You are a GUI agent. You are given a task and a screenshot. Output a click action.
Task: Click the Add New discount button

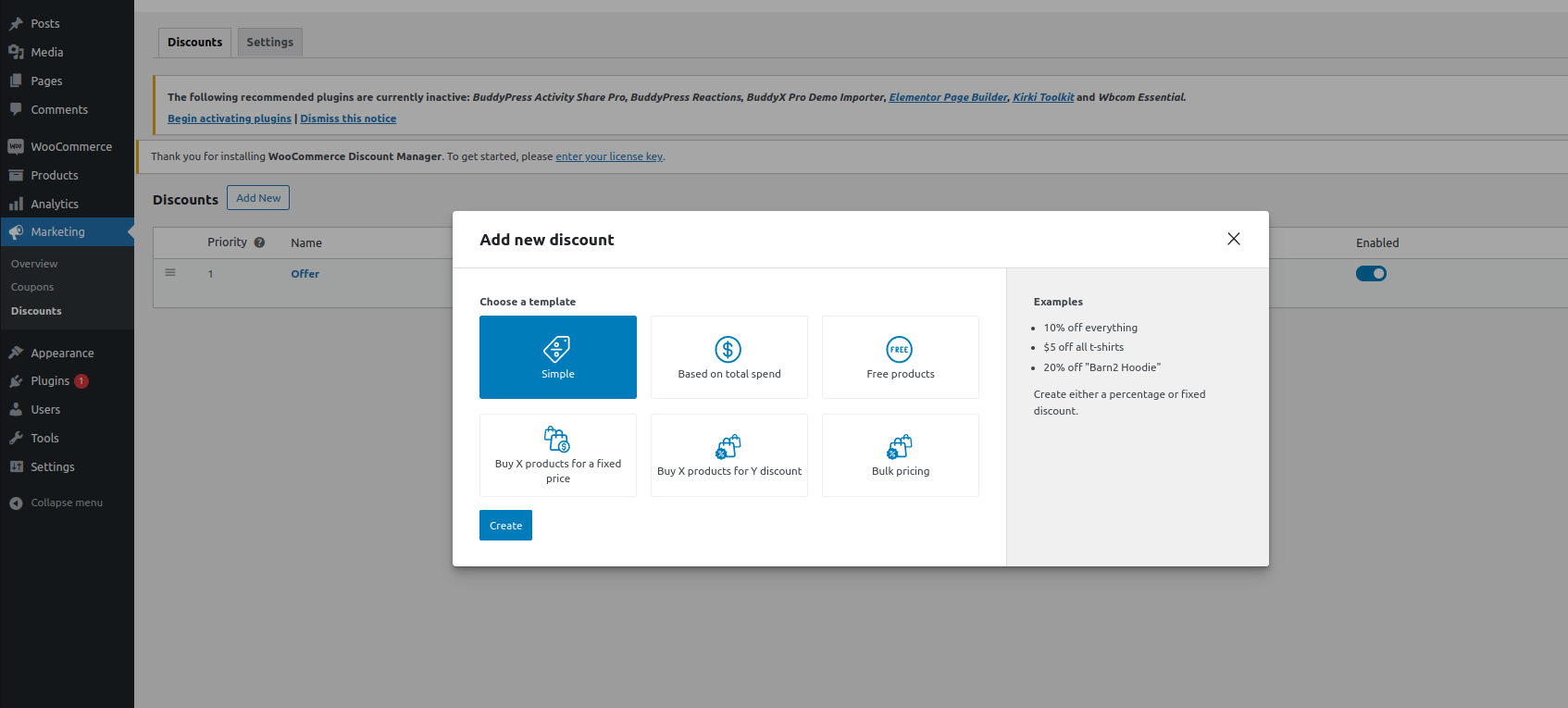tap(258, 198)
